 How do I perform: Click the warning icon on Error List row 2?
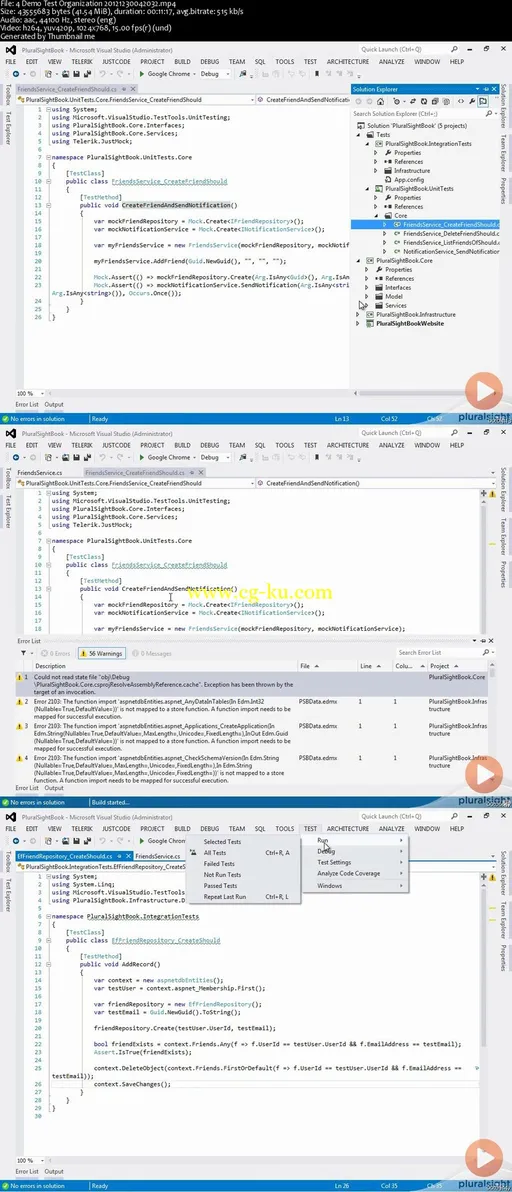[21, 702]
